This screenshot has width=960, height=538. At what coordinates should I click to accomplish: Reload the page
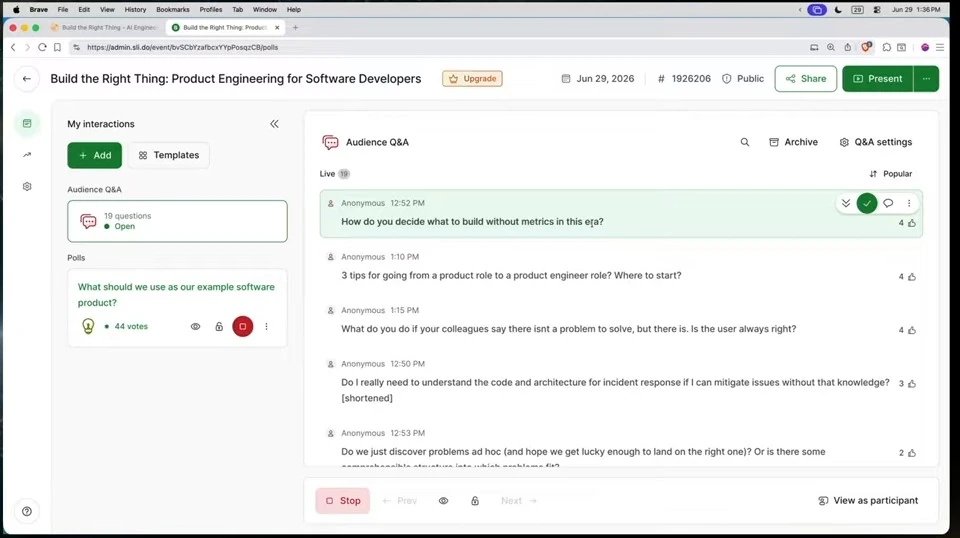(x=42, y=47)
